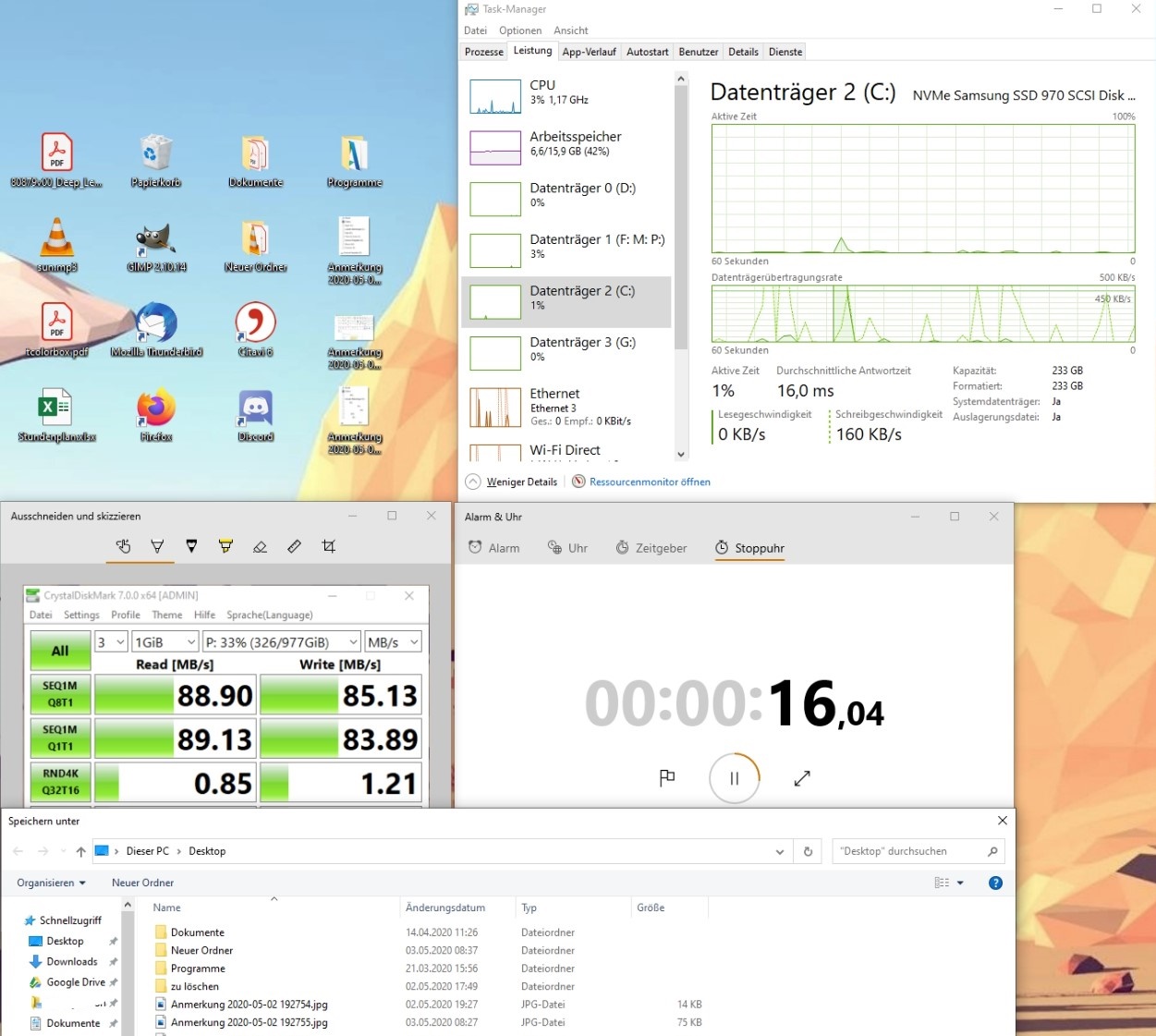
Task: Switch to the Dienste tab
Action: click(785, 52)
